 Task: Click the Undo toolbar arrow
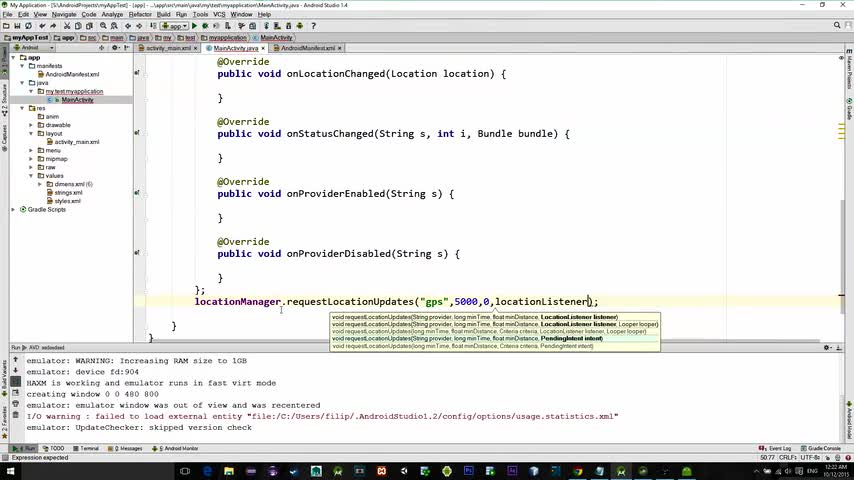coord(42,26)
